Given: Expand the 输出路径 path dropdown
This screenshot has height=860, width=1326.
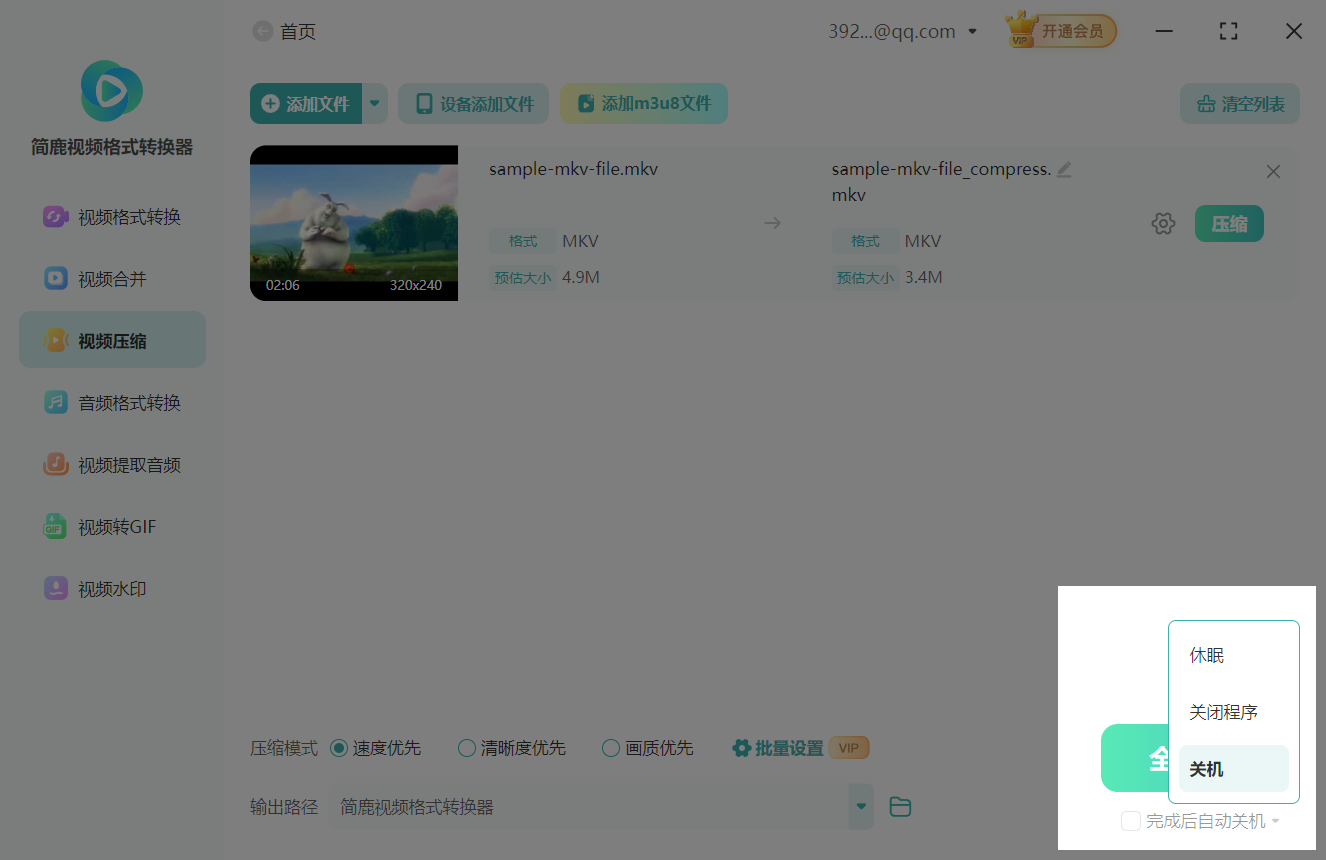Looking at the screenshot, I should click(860, 806).
